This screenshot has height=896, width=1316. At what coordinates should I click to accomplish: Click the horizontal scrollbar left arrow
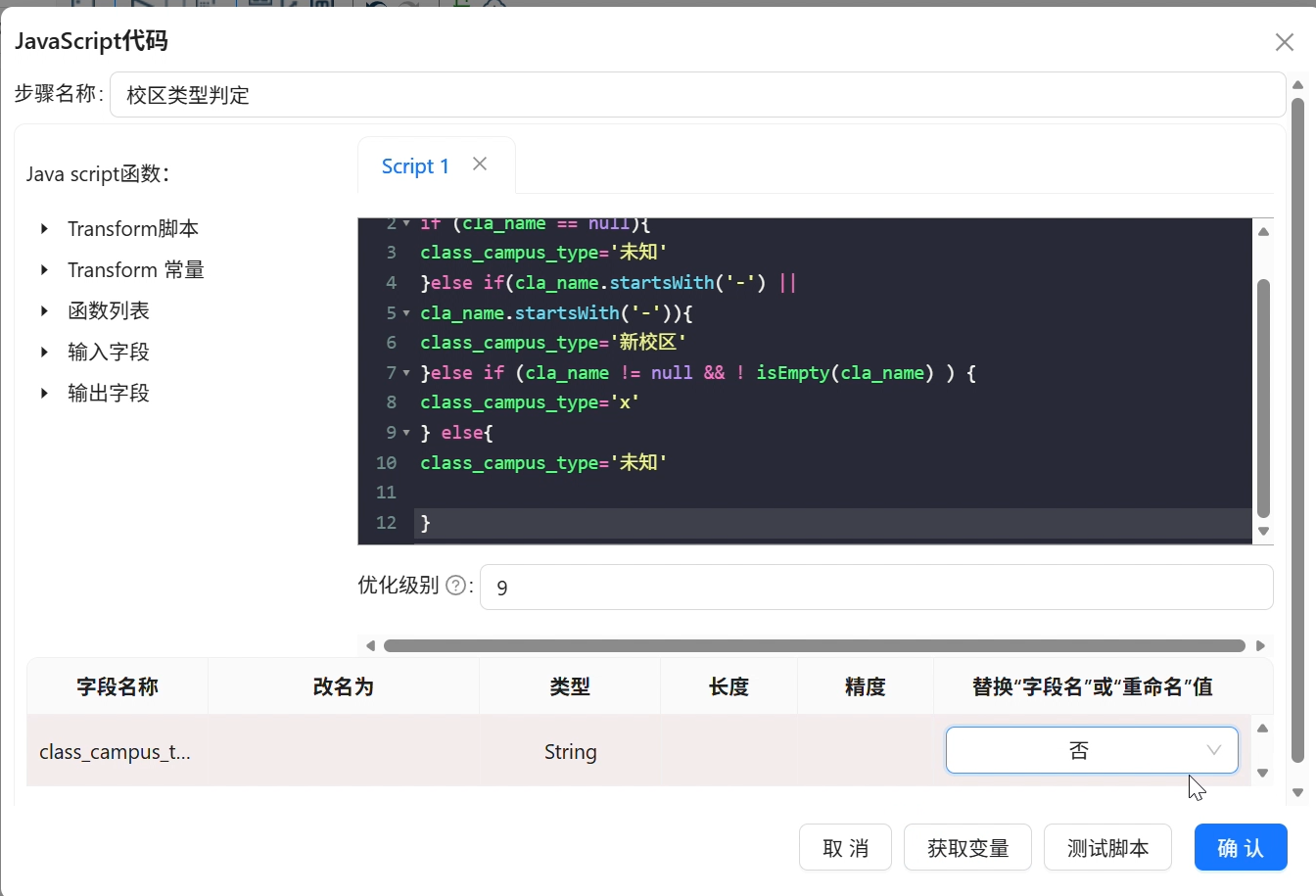(x=370, y=645)
